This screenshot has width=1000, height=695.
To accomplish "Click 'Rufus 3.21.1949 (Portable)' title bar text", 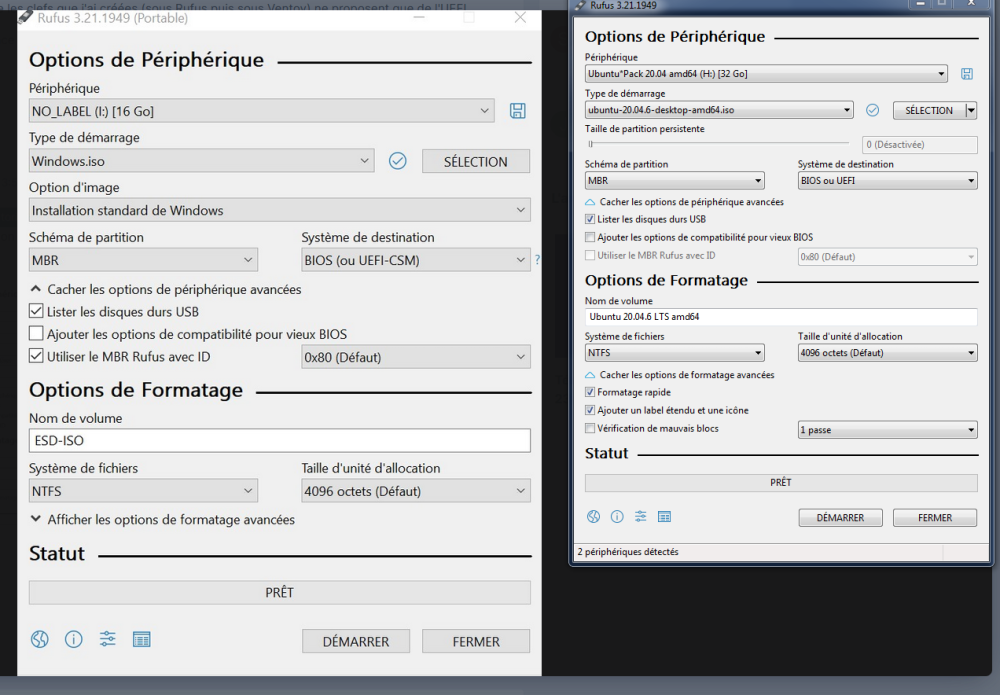I will (112, 18).
